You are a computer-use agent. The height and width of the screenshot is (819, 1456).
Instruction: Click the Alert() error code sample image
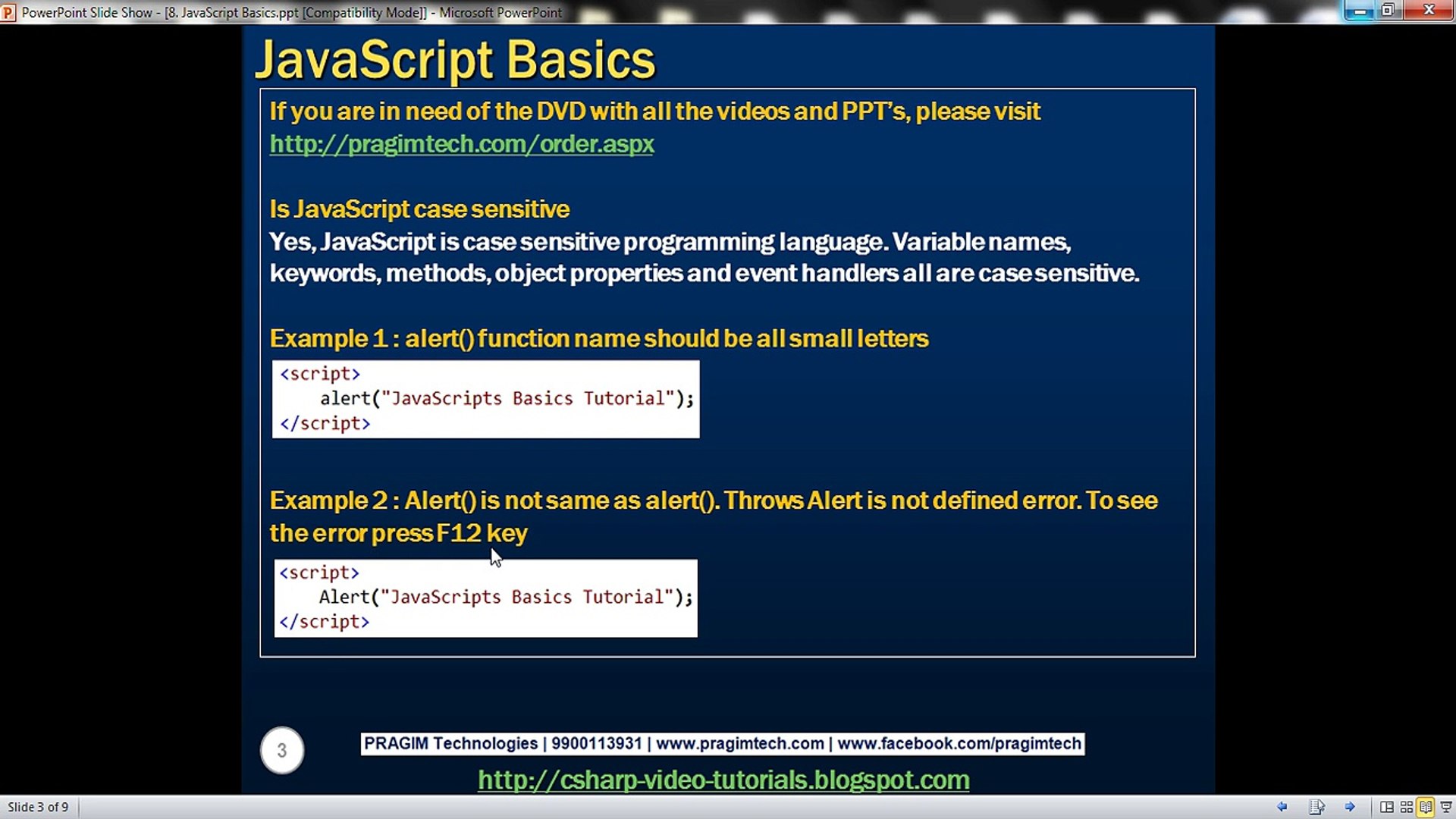pos(485,598)
